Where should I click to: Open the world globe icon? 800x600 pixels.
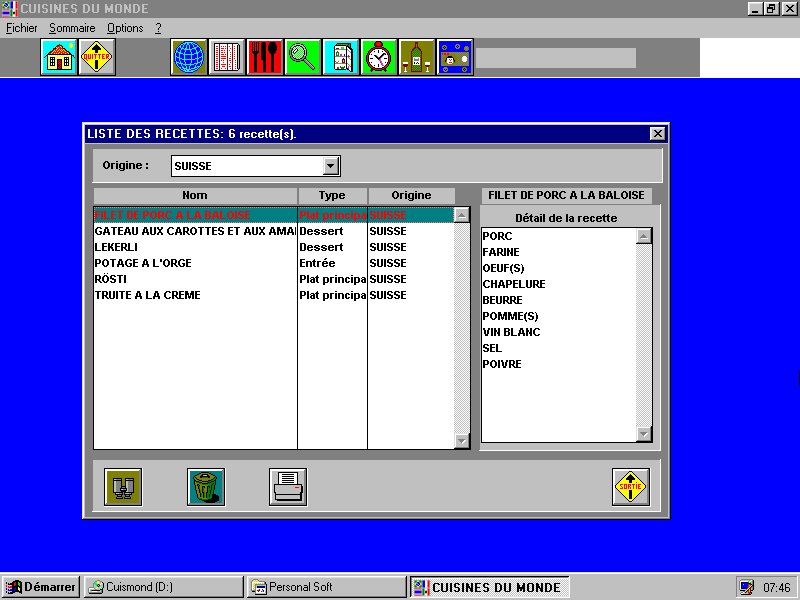[x=189, y=58]
